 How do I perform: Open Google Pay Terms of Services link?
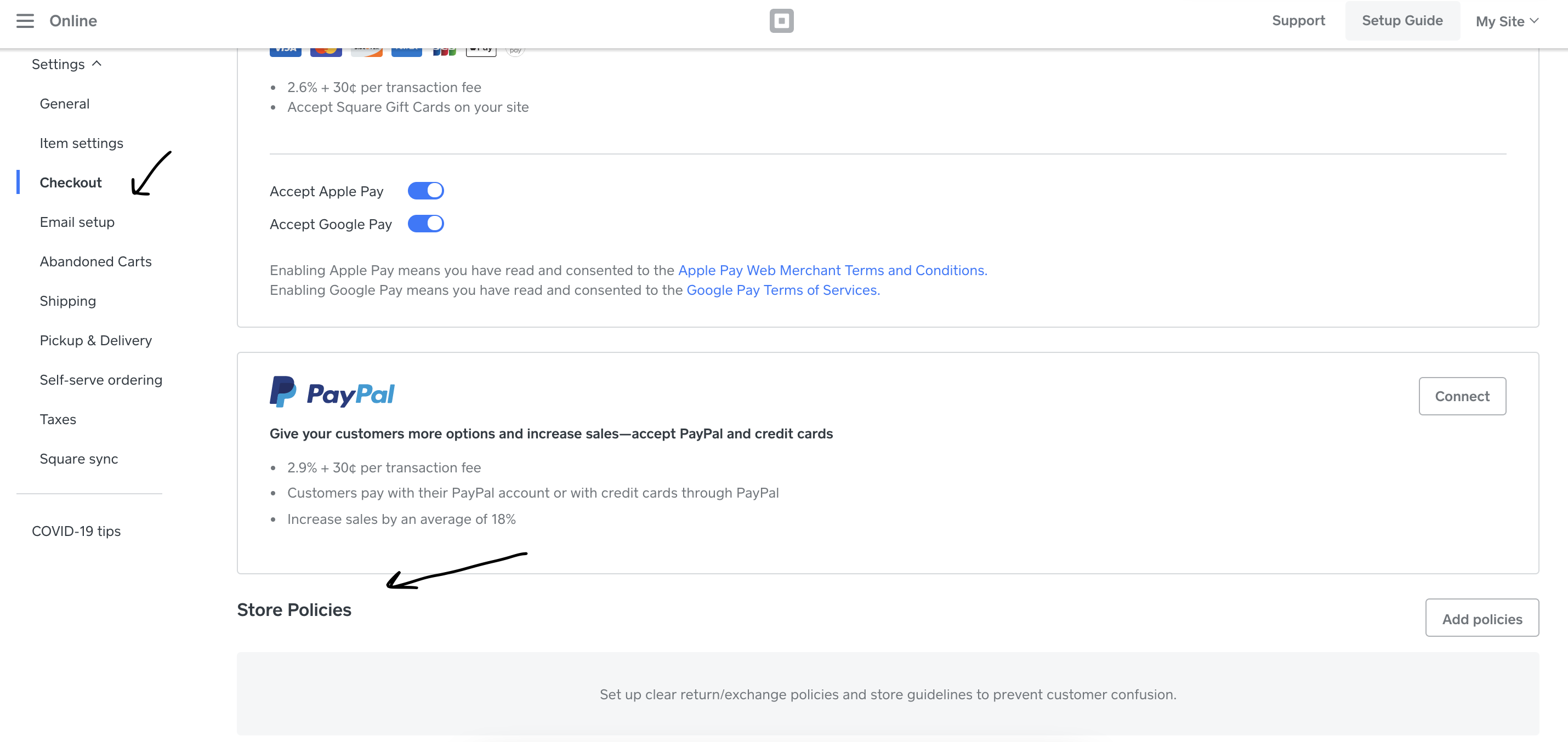(783, 290)
